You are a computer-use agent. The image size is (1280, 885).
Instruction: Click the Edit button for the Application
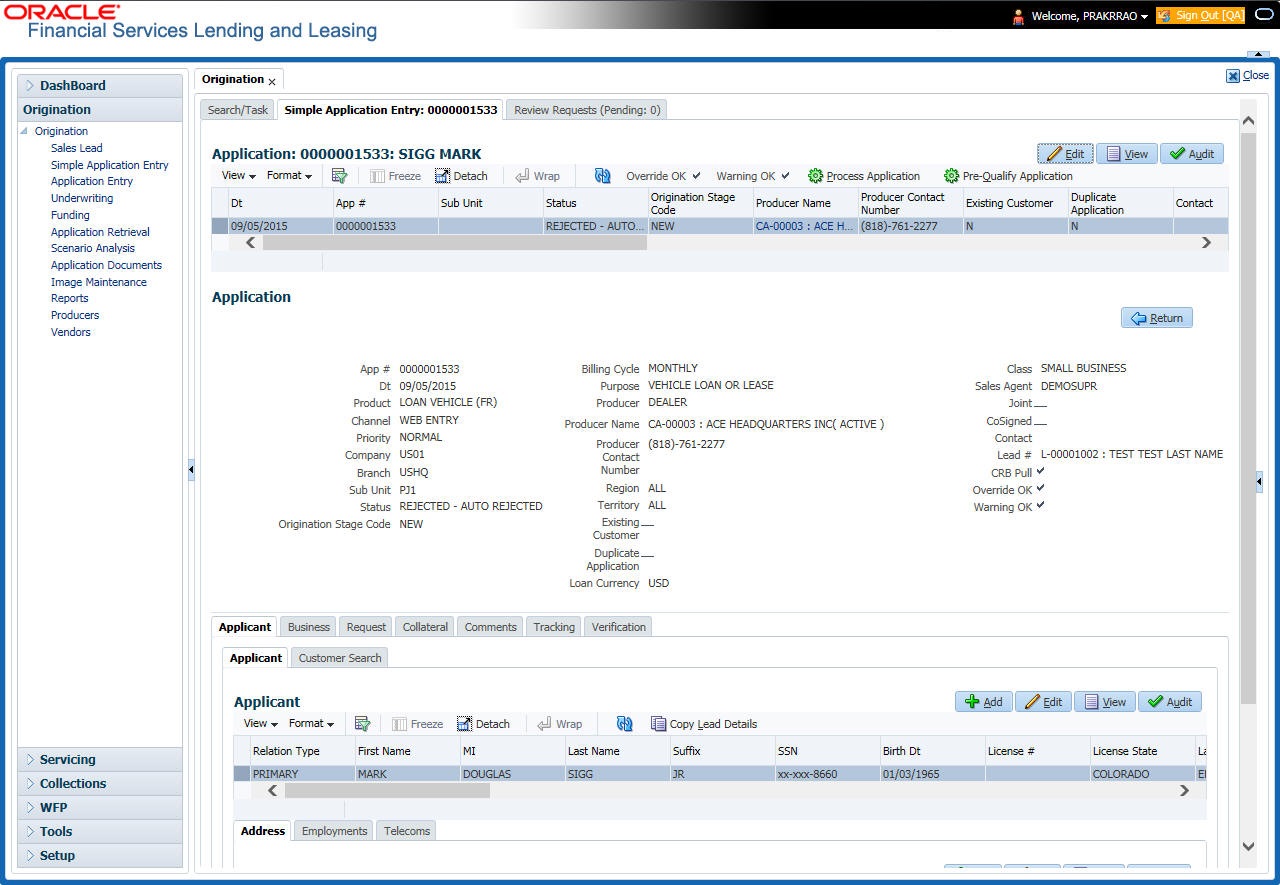point(1065,154)
